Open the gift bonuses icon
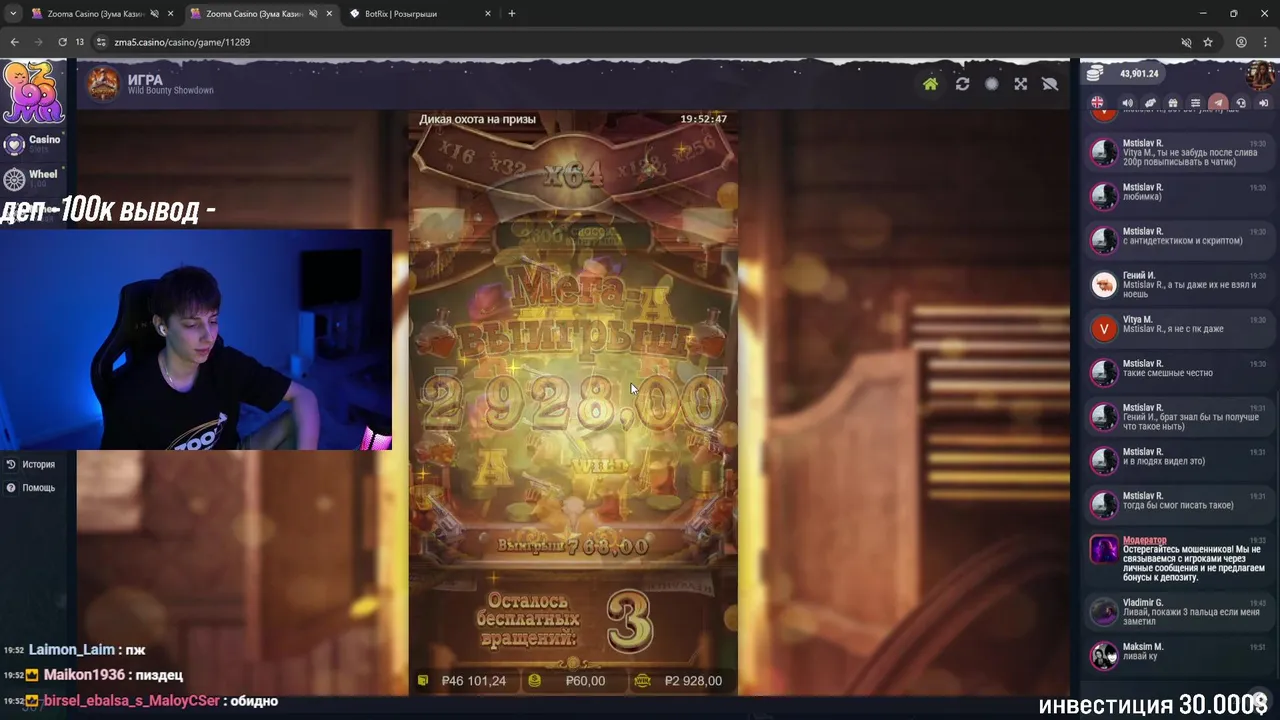This screenshot has width=1280, height=720. coord(1173,103)
